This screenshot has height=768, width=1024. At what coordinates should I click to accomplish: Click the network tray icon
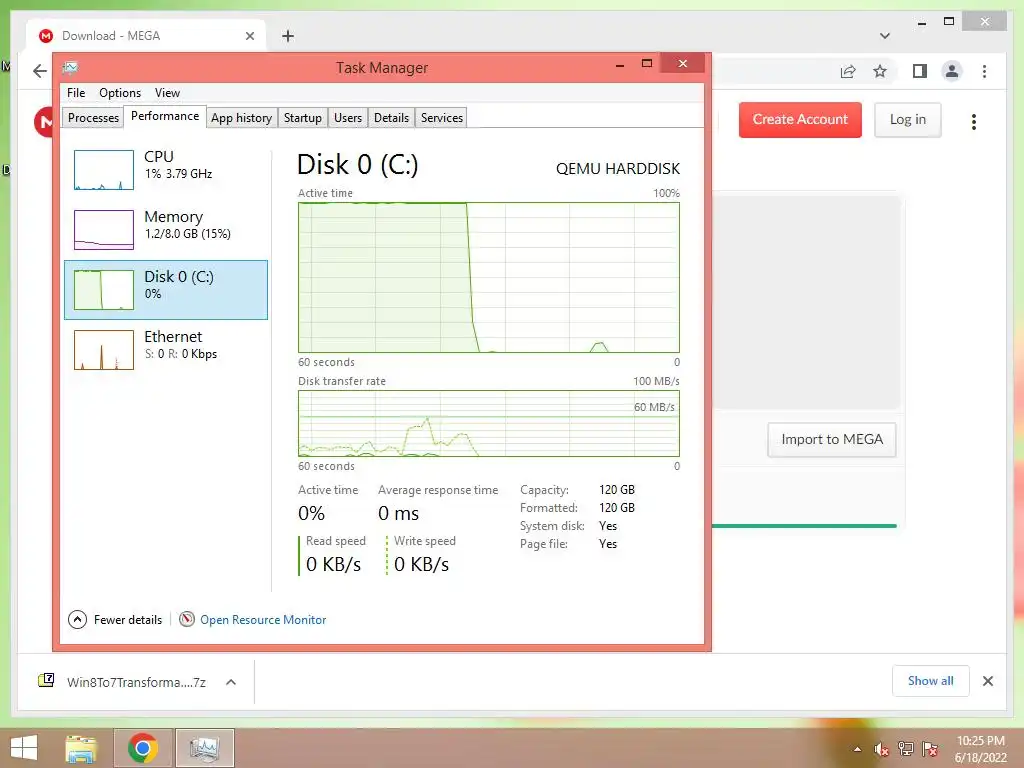coord(906,749)
